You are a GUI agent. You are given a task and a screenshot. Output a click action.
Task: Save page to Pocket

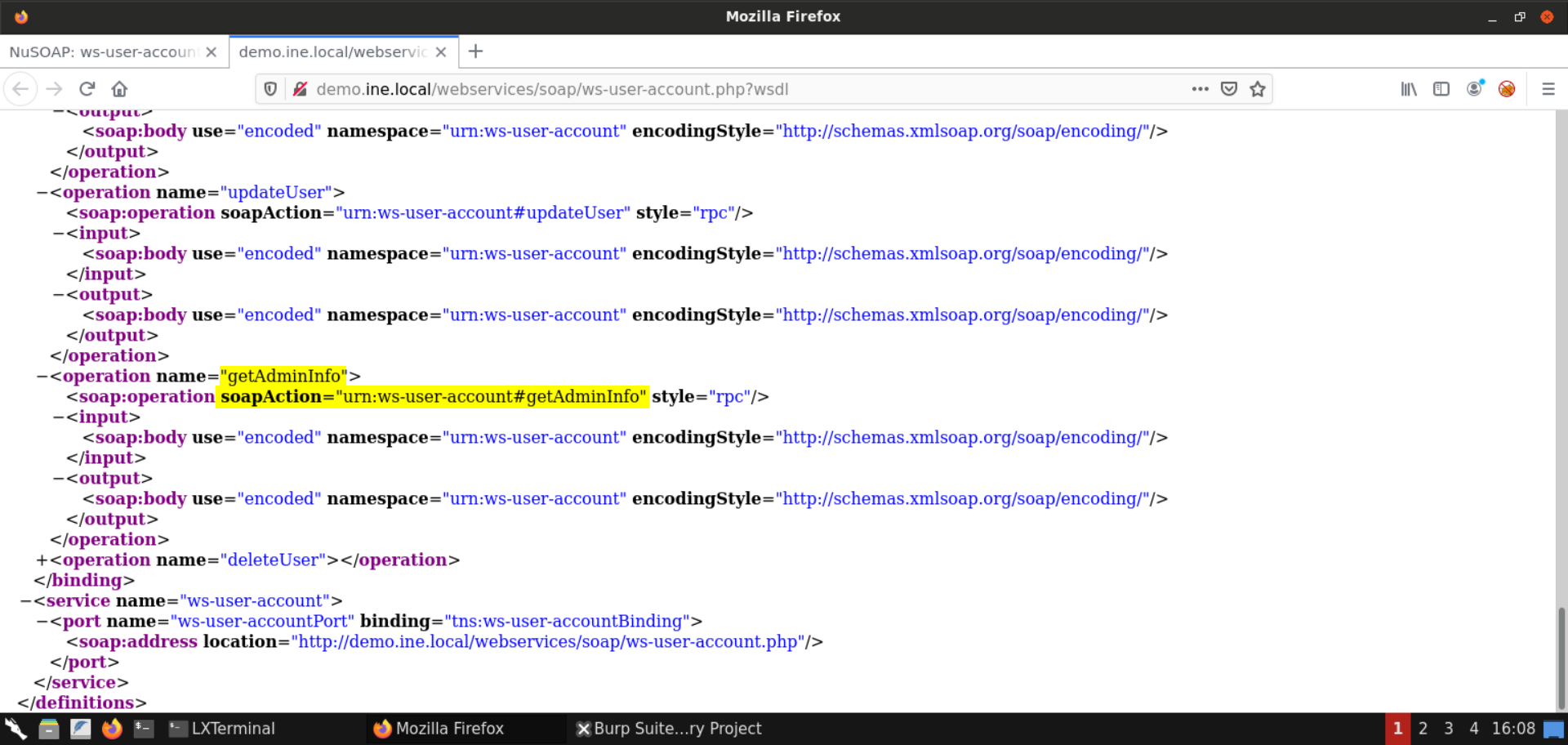coord(1228,89)
